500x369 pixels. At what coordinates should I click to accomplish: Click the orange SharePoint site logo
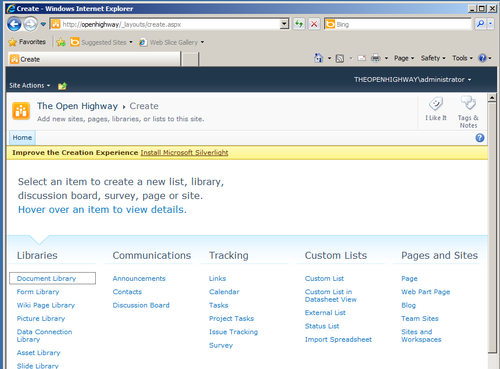point(21,111)
